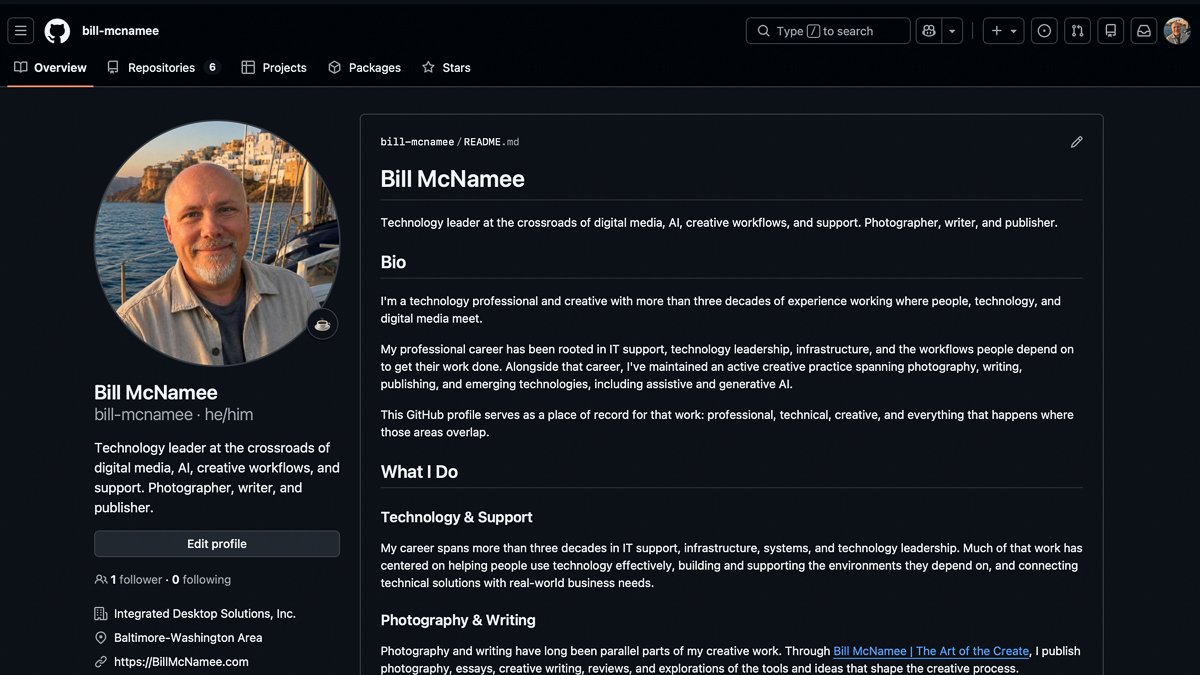Screen dimensions: 1200x675
Task: Open the 0 following link
Action: 201,580
